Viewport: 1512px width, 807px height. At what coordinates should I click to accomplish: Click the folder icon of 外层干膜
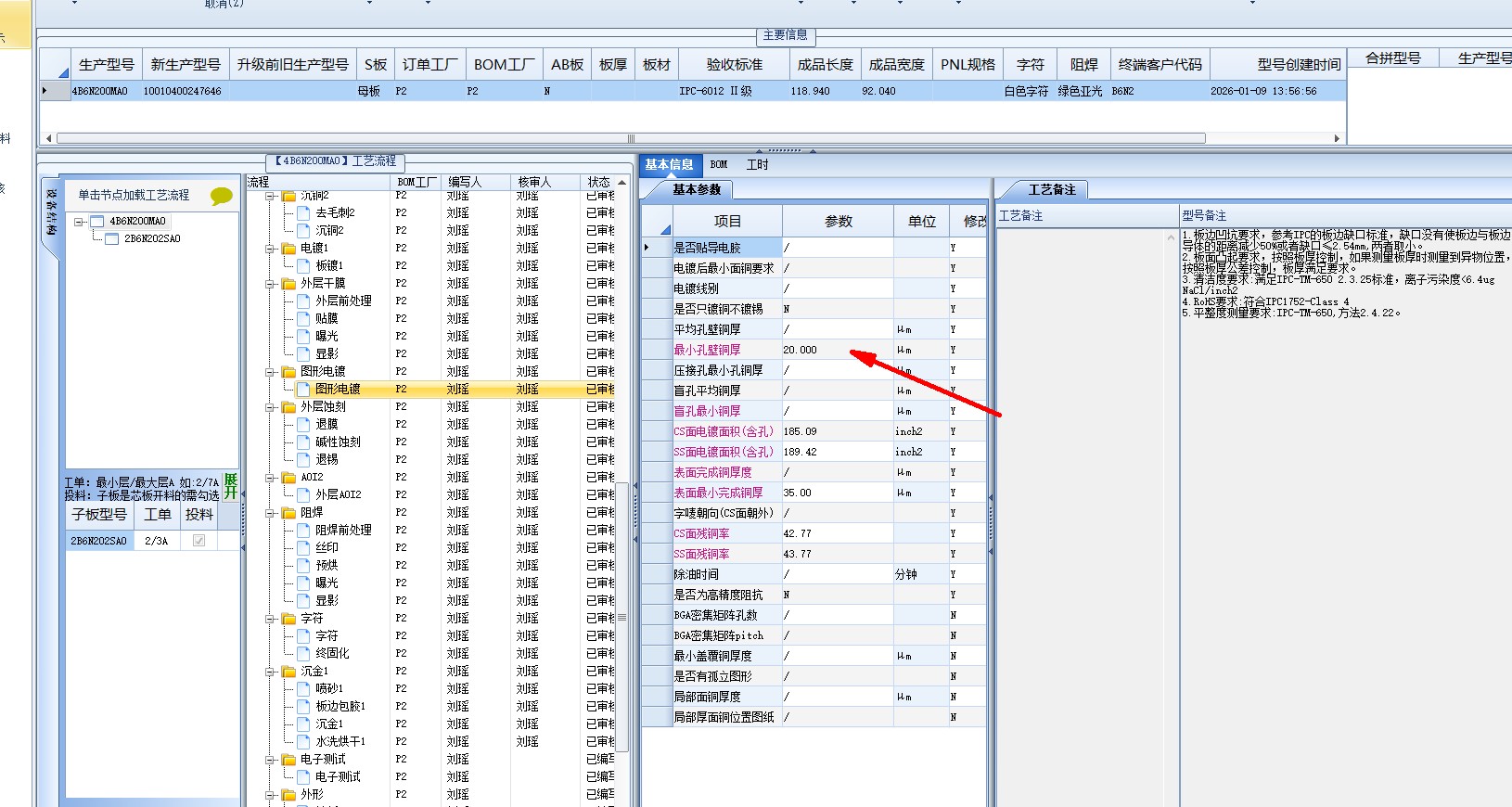(x=288, y=284)
